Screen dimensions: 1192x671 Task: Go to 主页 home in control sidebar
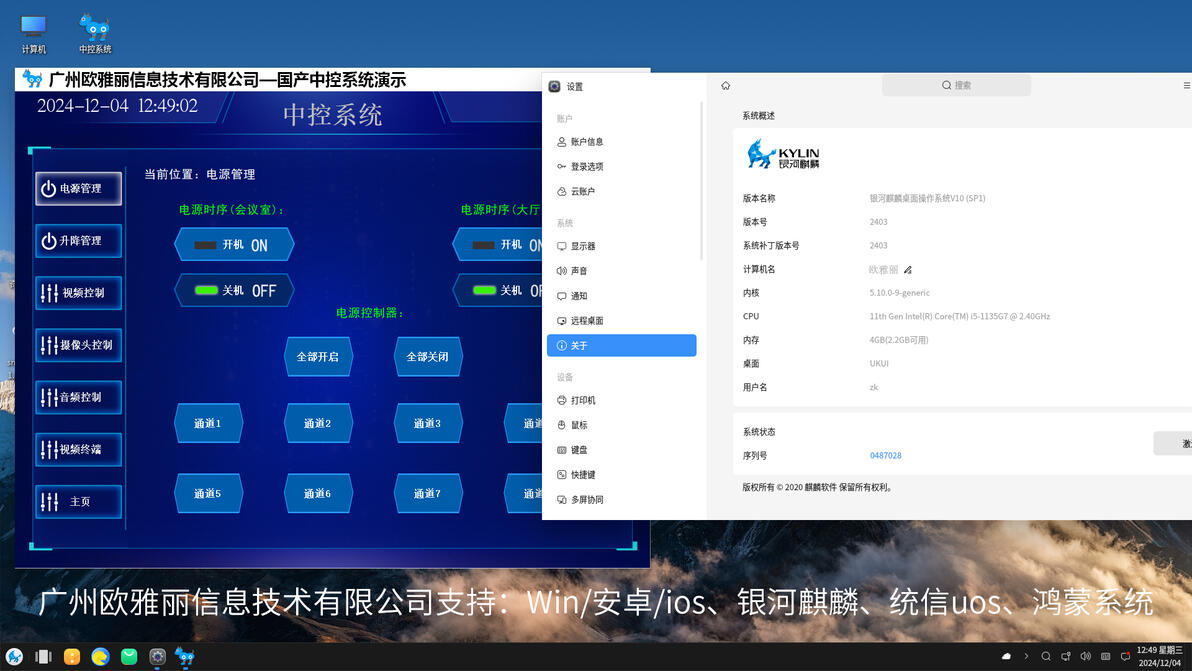click(x=78, y=501)
